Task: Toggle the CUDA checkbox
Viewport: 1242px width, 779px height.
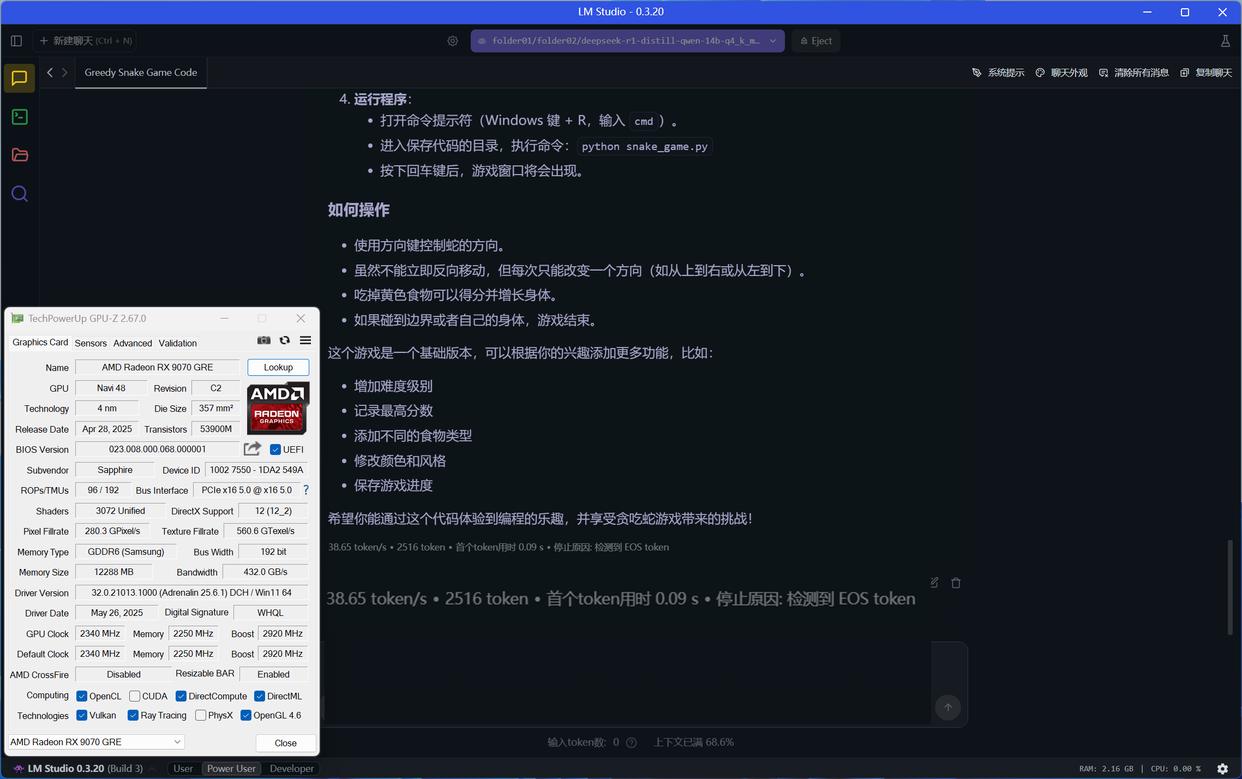Action: tap(134, 696)
